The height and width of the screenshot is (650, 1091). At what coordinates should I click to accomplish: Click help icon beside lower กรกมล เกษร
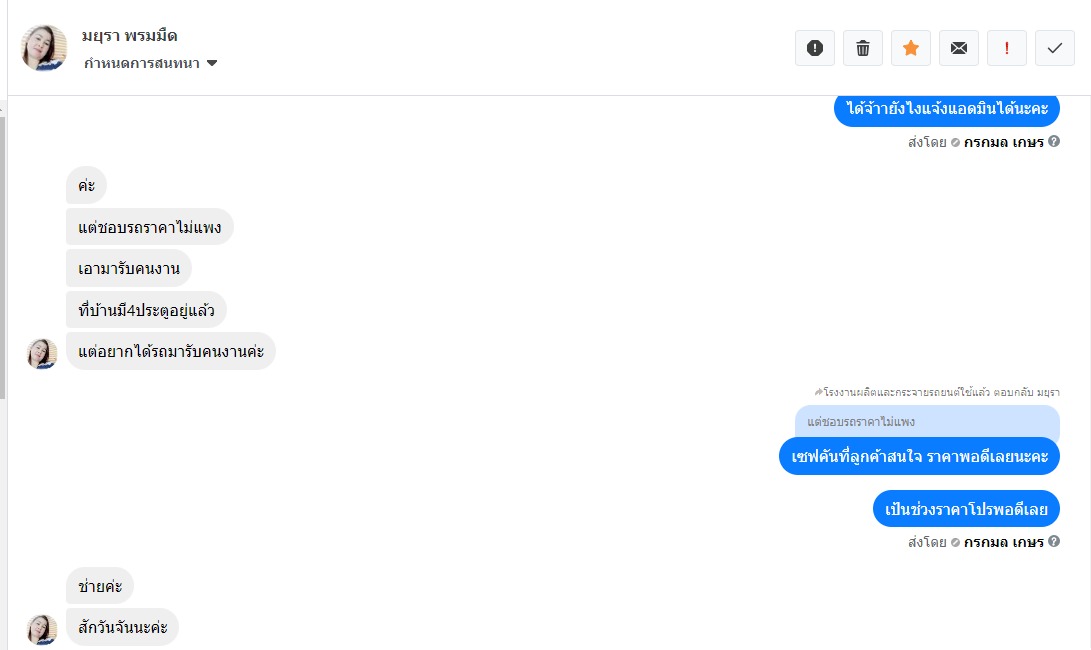1054,541
